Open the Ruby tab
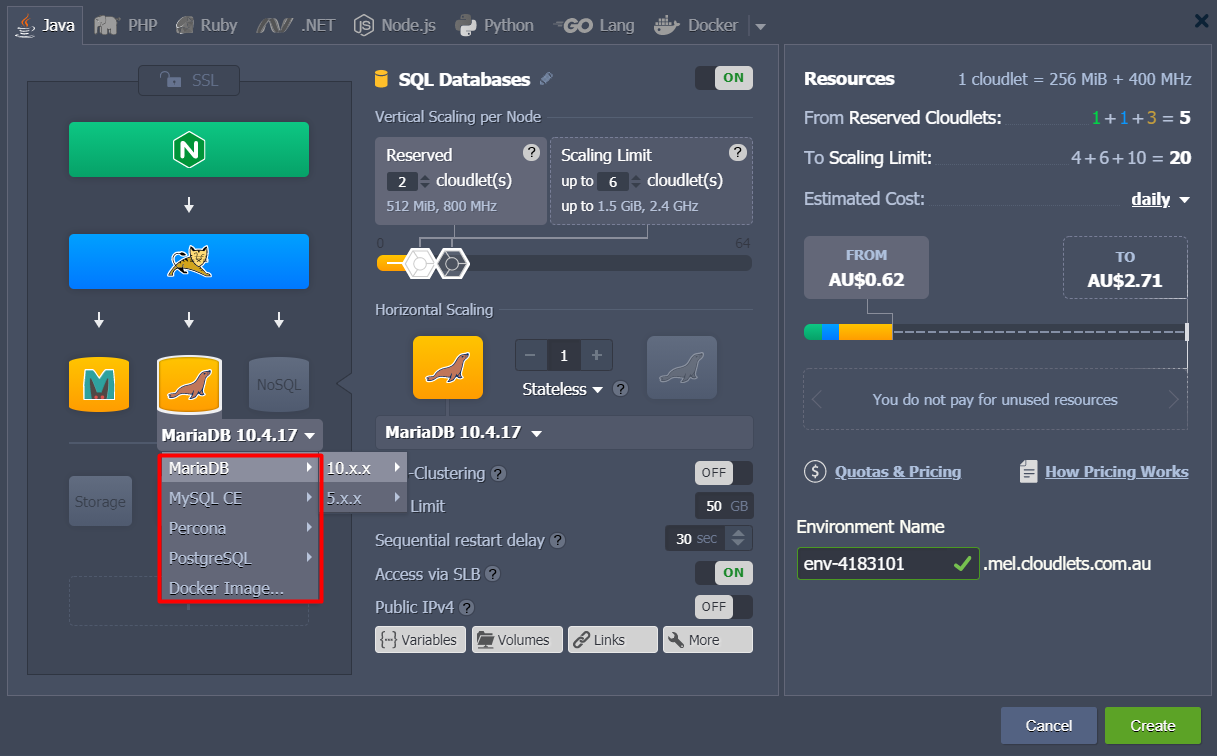1217x756 pixels. (x=206, y=25)
